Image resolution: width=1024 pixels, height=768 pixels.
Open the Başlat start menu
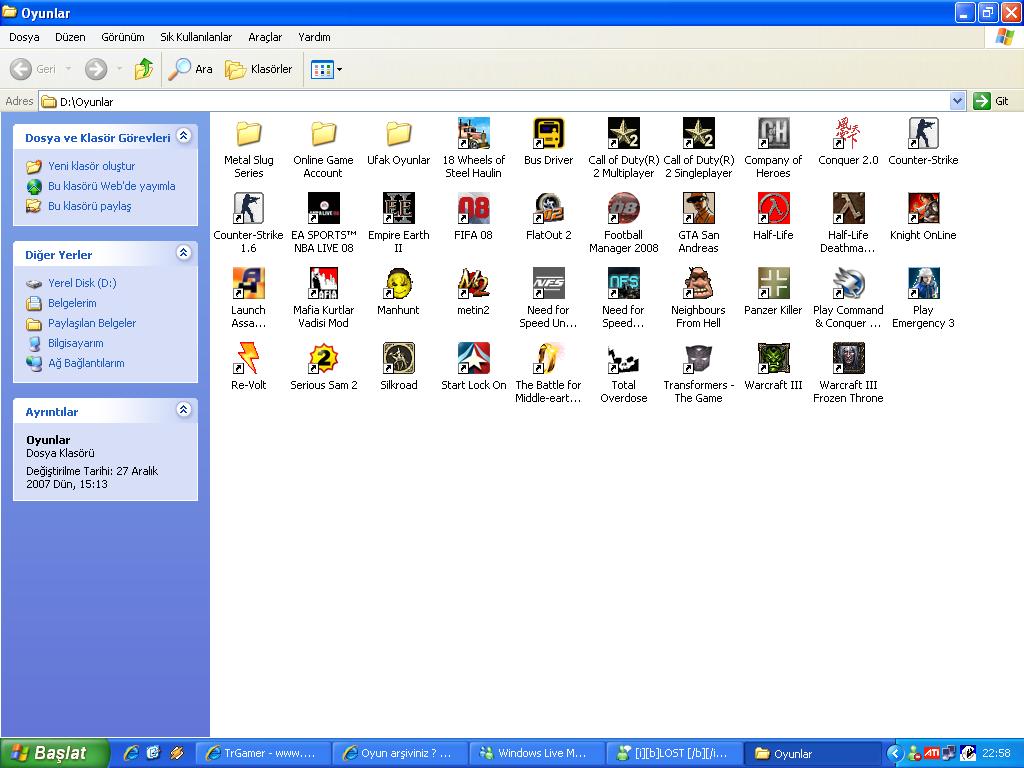pyautogui.click(x=54, y=753)
